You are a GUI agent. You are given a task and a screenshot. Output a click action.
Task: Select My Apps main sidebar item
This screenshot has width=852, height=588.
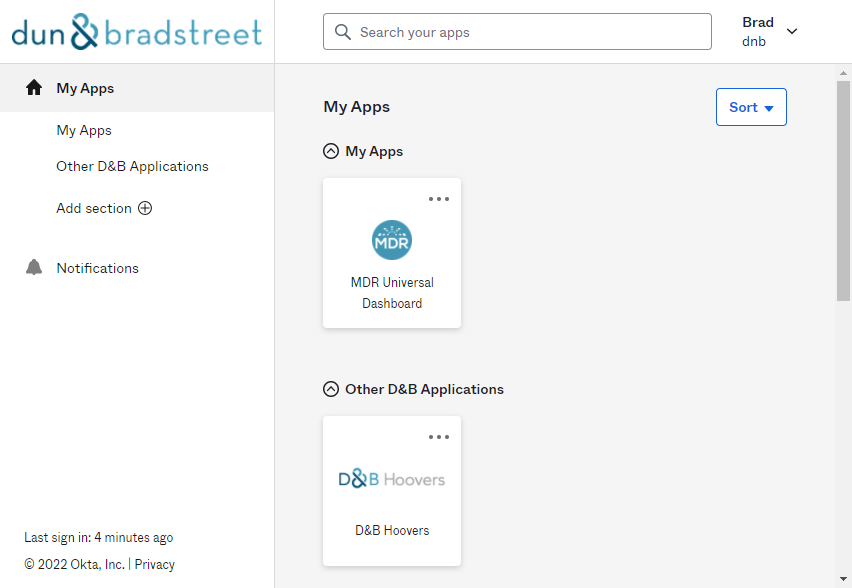(137, 88)
